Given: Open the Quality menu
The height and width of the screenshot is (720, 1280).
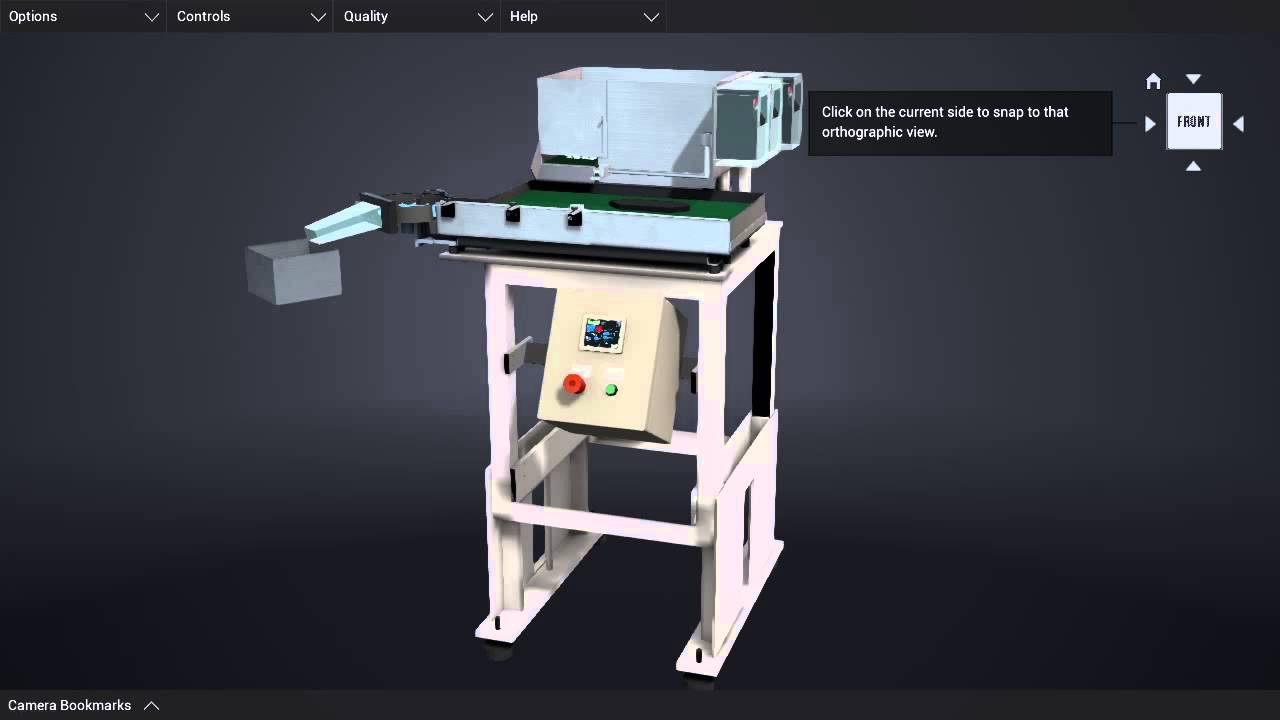Looking at the screenshot, I should (x=417, y=16).
